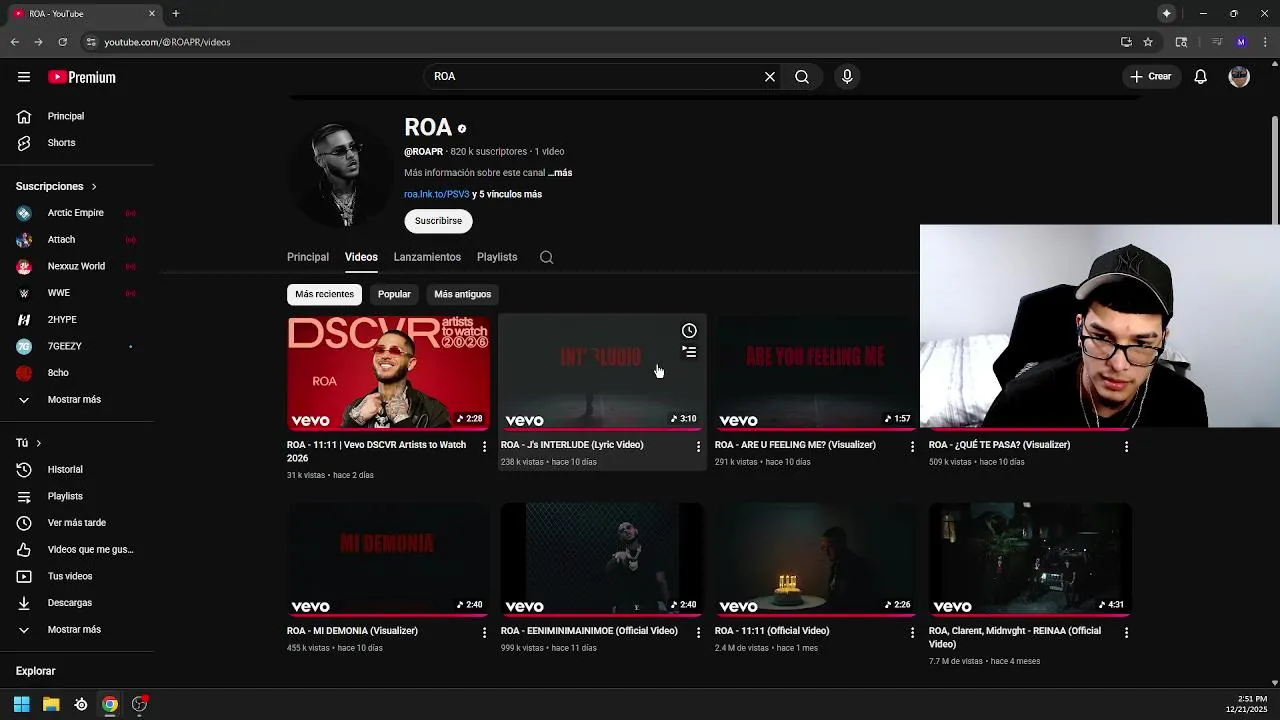Screen dimensions: 1280x720
Task: Expand channel description ...más
Action: coord(560,173)
